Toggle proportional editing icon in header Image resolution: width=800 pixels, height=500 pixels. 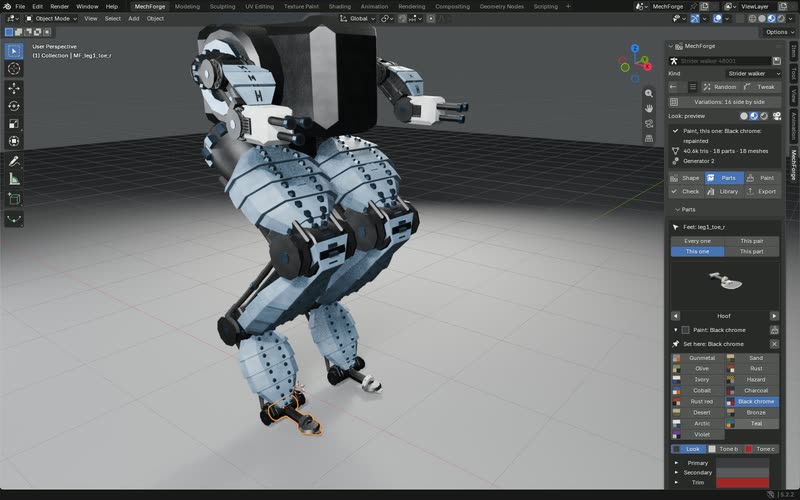(x=431, y=18)
